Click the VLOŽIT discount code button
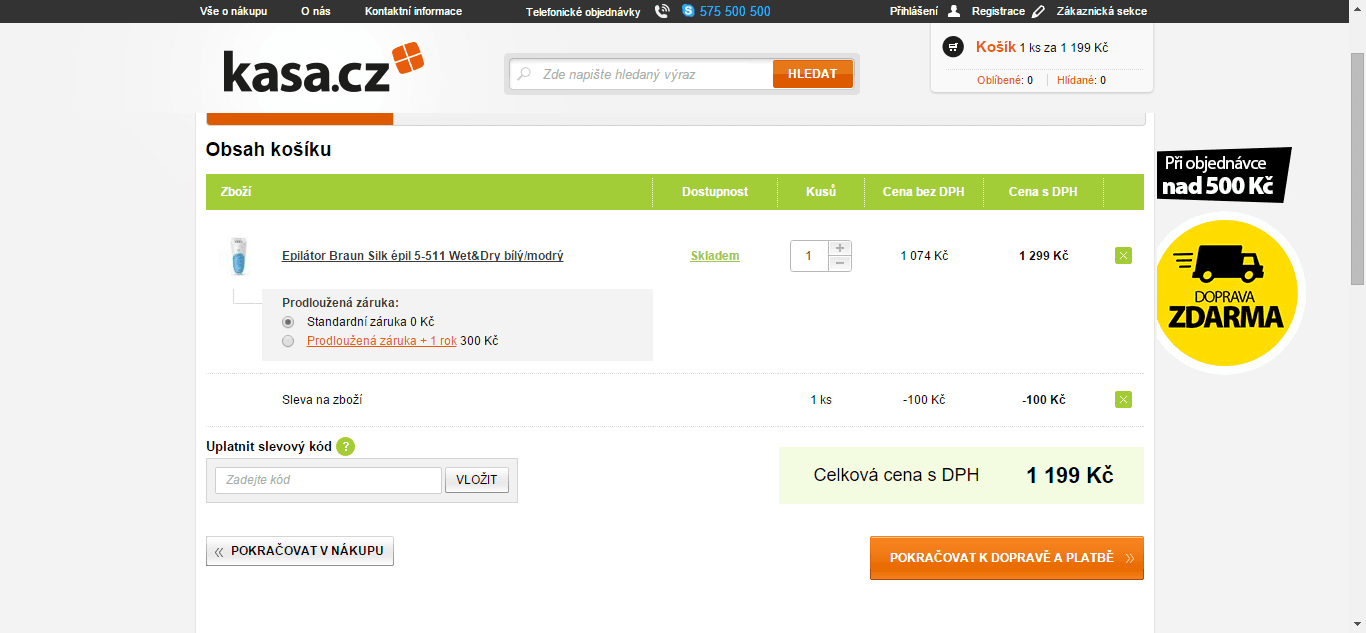Image resolution: width=1366 pixels, height=633 pixels. click(x=477, y=480)
